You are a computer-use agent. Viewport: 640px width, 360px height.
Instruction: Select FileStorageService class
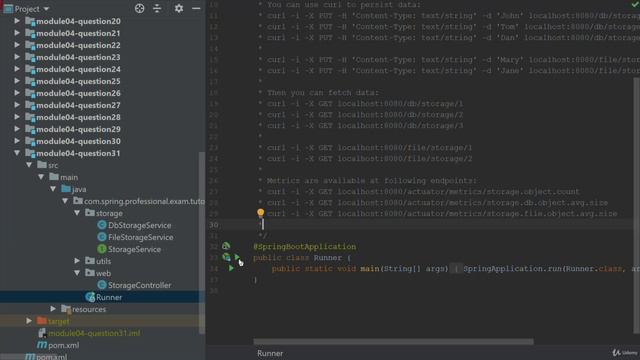[x=140, y=237]
